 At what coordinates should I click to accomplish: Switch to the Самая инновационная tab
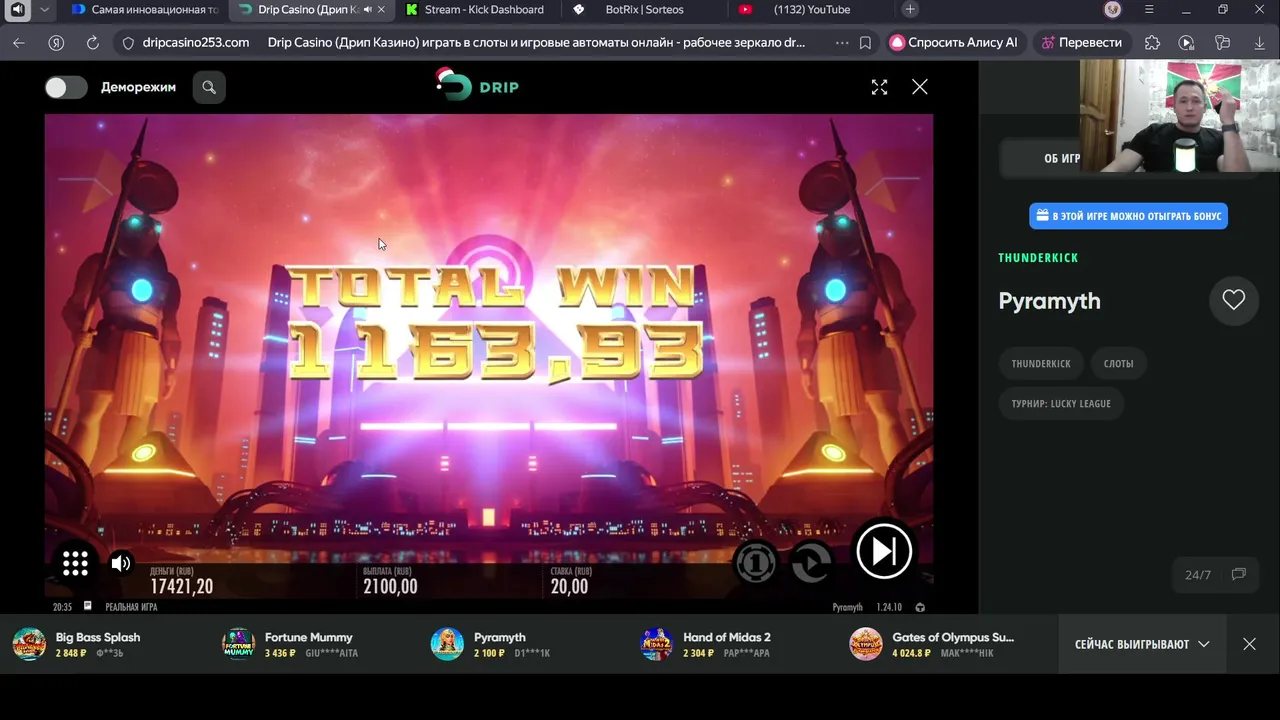tap(146, 10)
